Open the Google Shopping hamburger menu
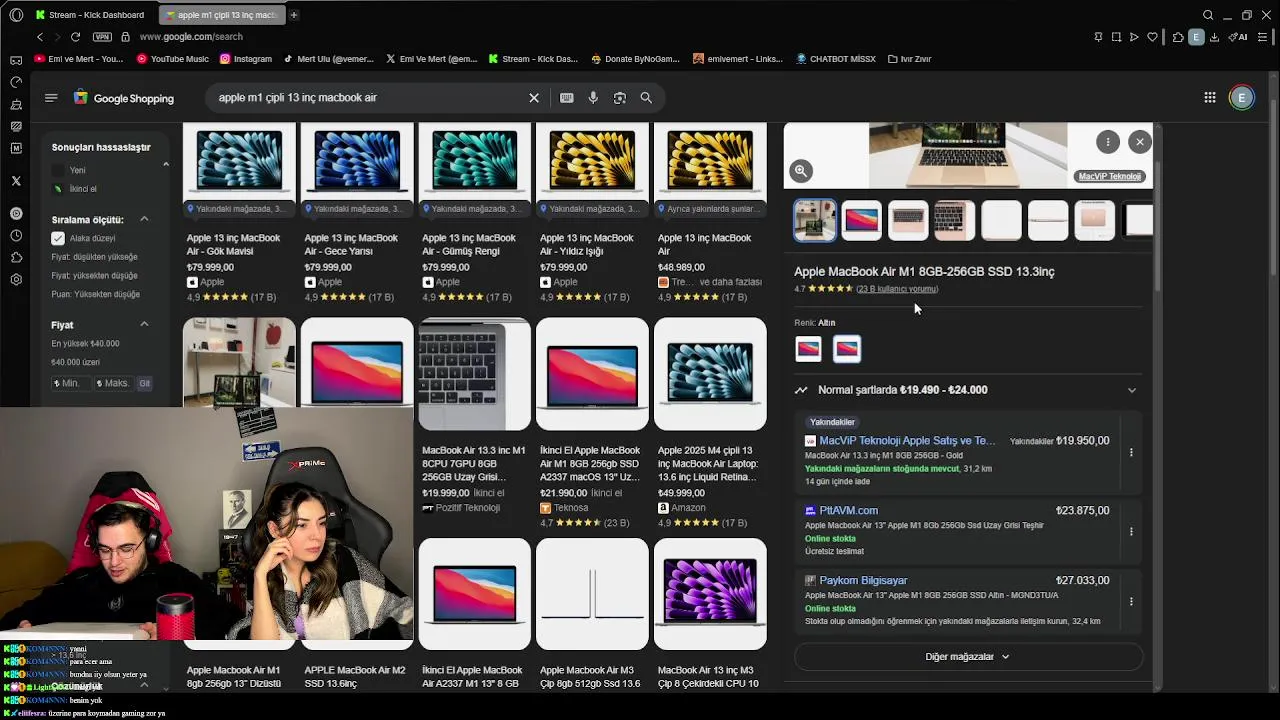Viewport: 1280px width, 720px height. (51, 98)
